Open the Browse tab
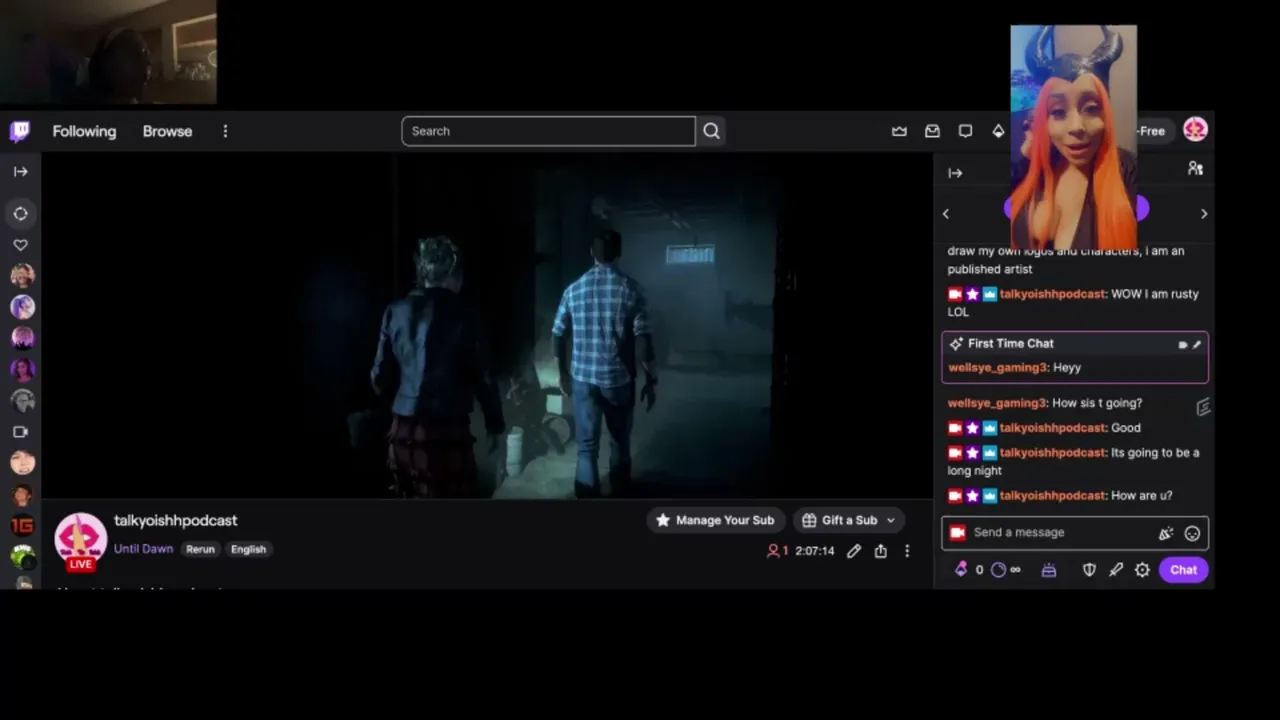1280x720 pixels. [167, 131]
